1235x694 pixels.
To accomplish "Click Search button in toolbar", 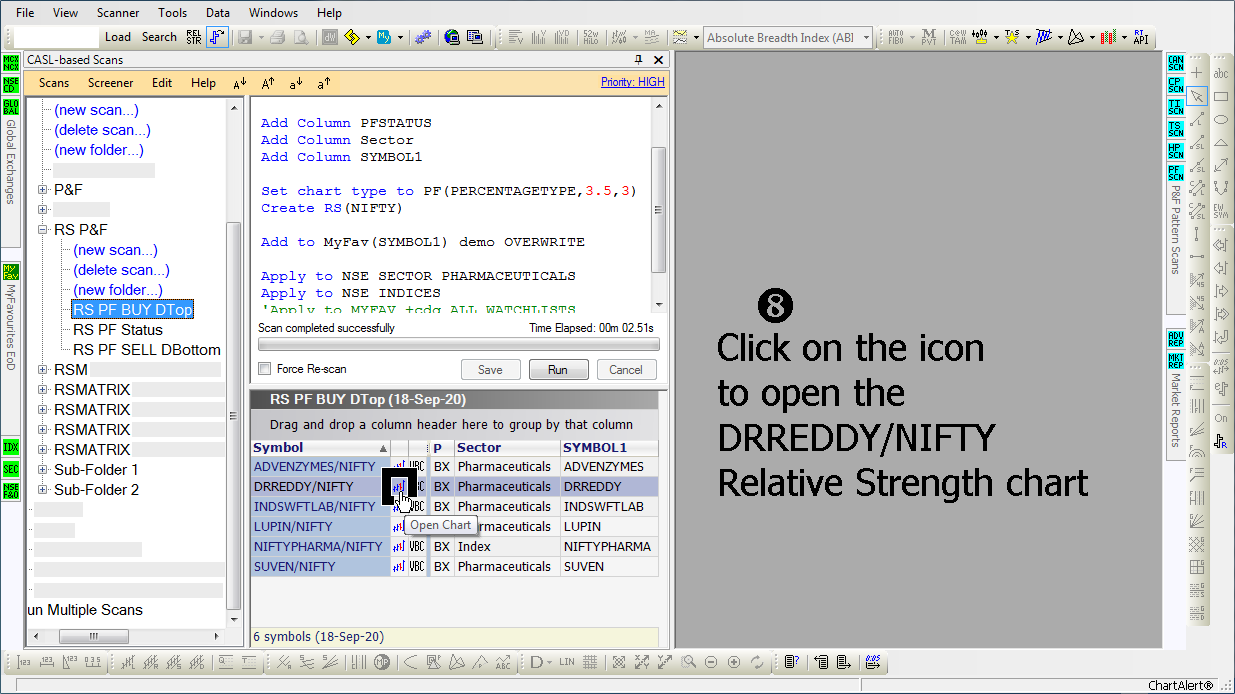I will [159, 37].
